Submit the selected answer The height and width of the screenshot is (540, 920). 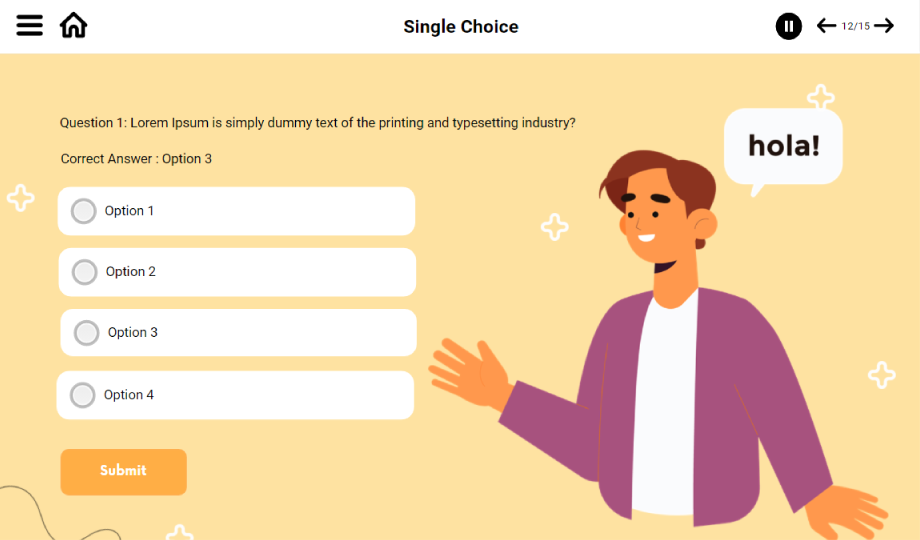pos(123,471)
